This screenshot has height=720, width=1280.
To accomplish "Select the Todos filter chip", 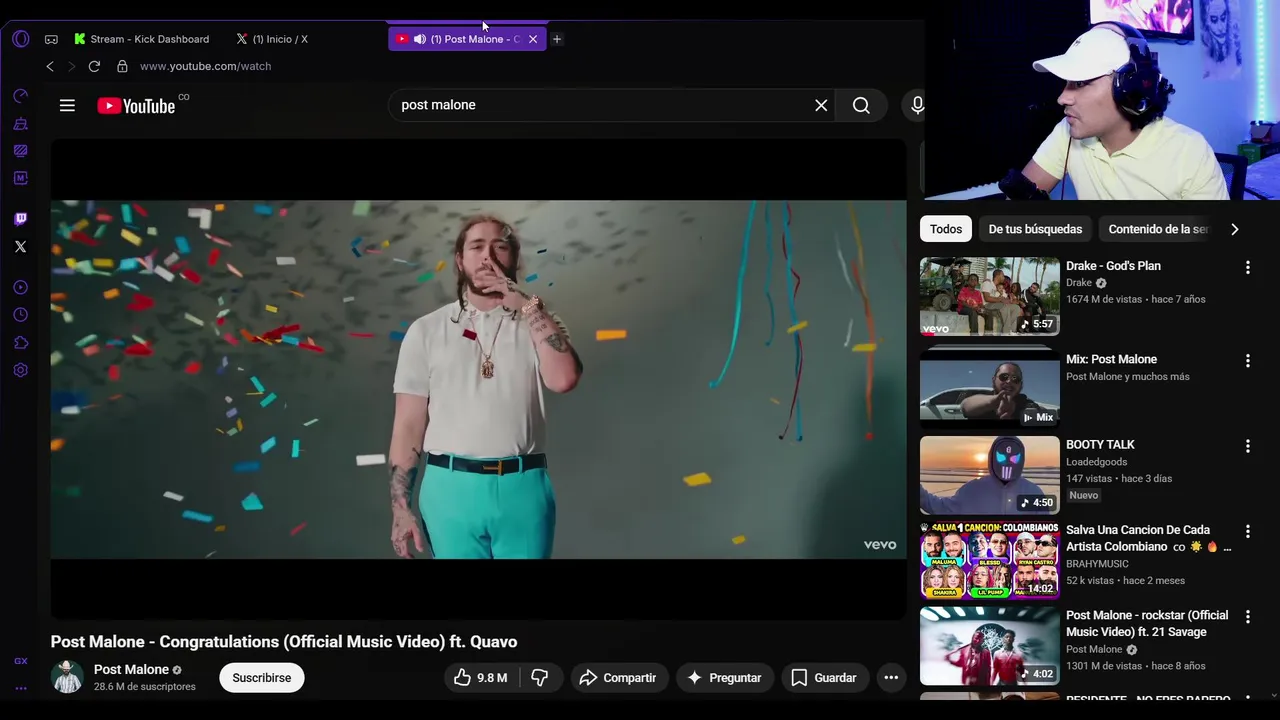I will click(x=946, y=229).
